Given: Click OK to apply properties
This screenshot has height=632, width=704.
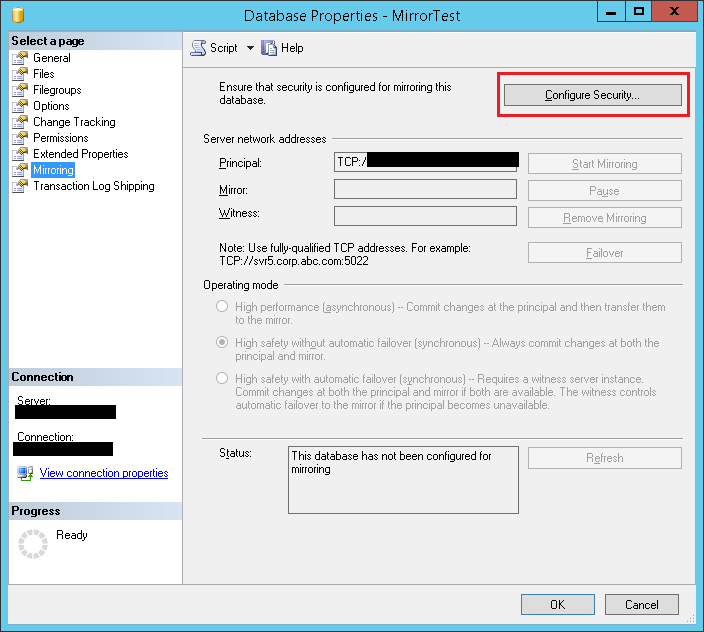Looking at the screenshot, I should coord(557,604).
